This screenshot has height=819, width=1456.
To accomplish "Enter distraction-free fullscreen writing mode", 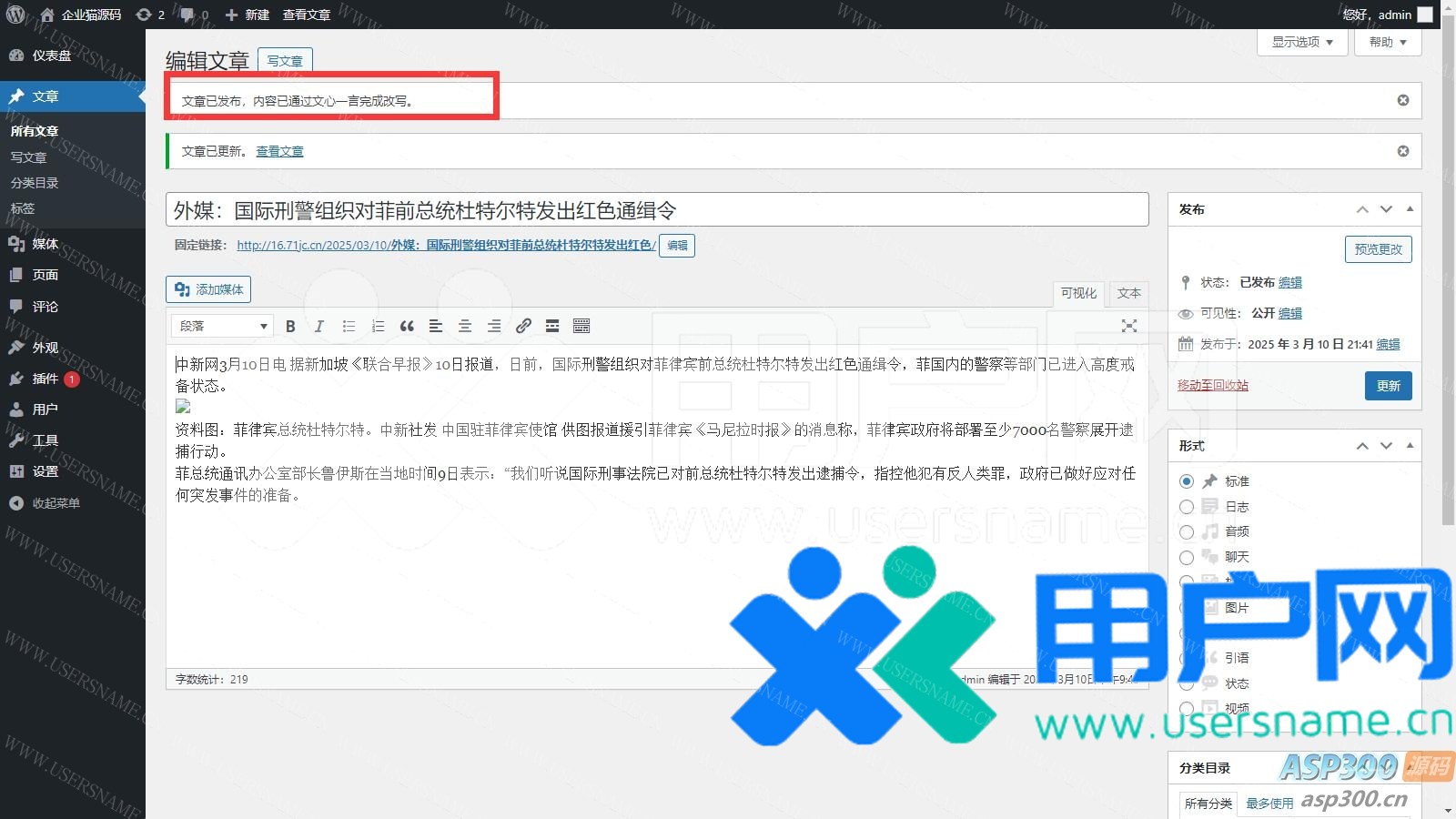I will [1129, 326].
